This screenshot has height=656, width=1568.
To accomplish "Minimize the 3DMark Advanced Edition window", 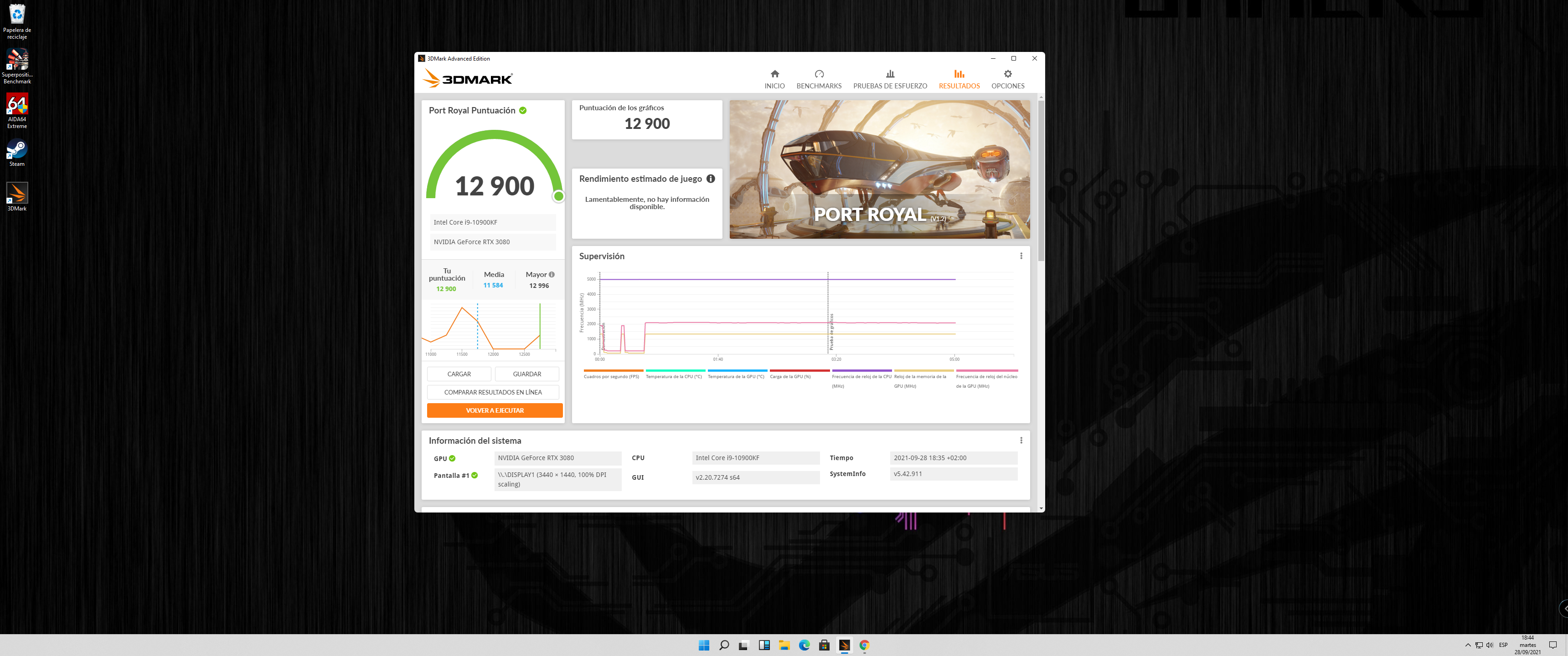I will click(993, 58).
